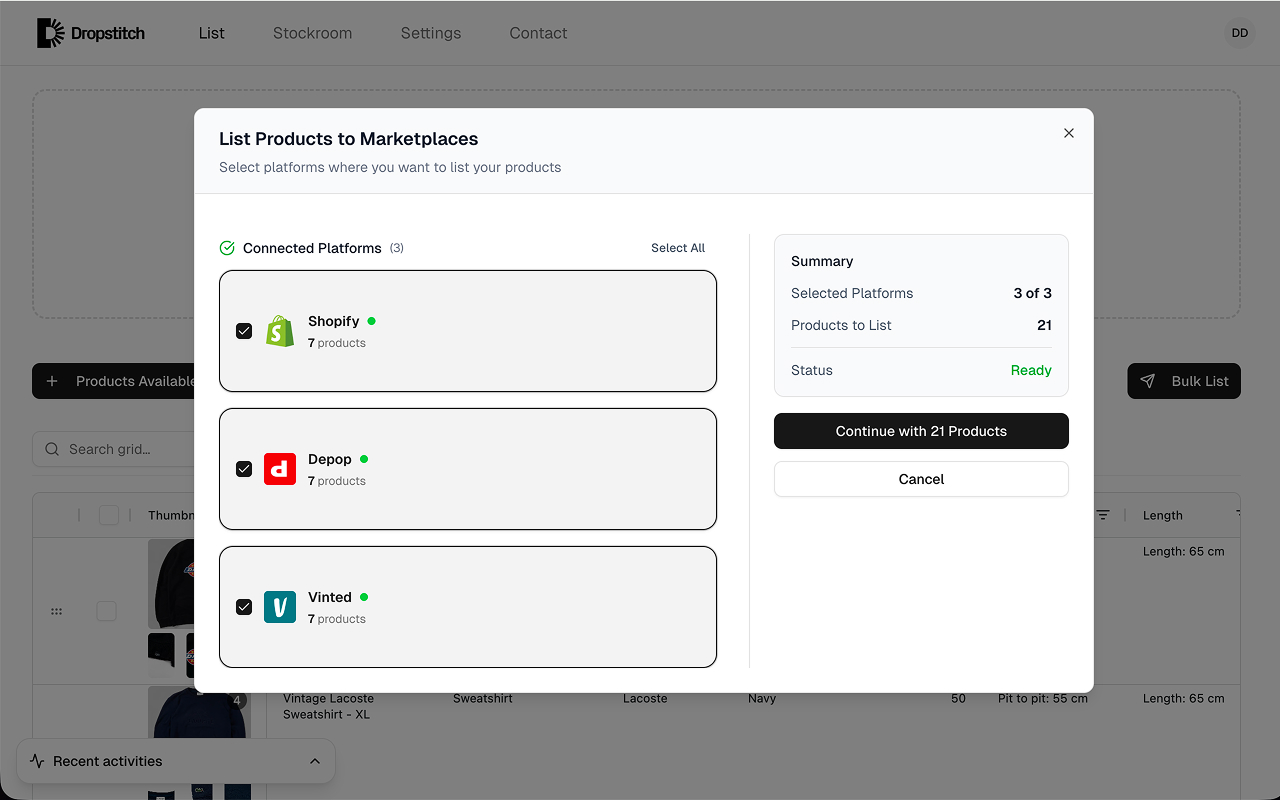The height and width of the screenshot is (800, 1280).
Task: Click the 3 of 3 selected platforms value
Action: tap(1033, 293)
